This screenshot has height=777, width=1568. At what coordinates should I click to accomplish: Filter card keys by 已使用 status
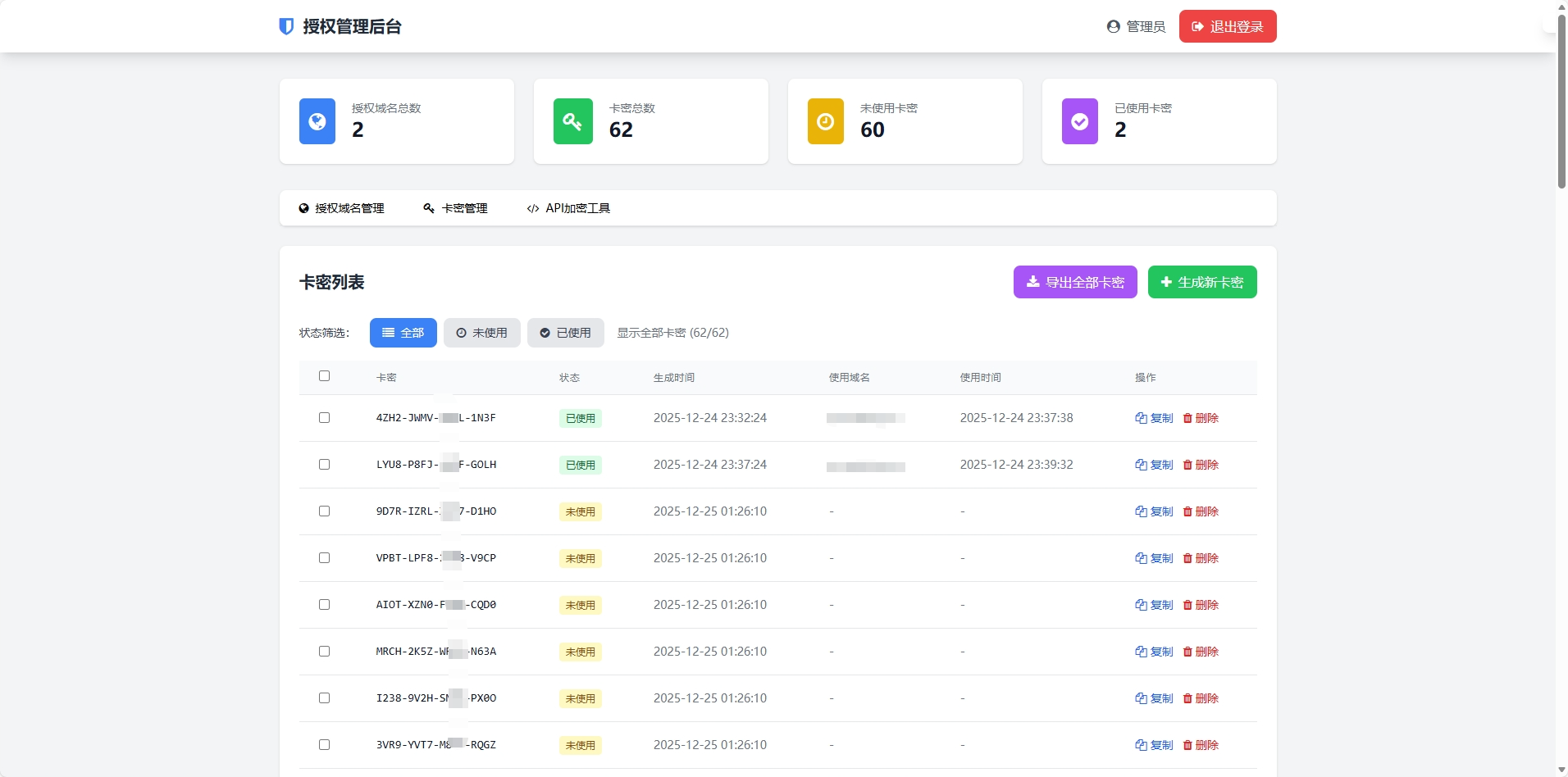[565, 333]
